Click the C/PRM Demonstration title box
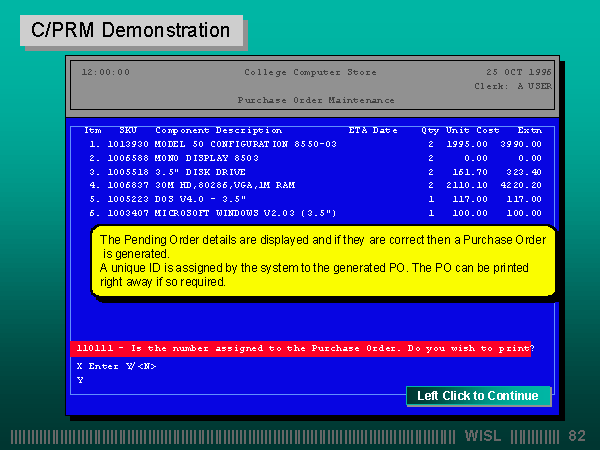The image size is (600, 450). pos(131,30)
